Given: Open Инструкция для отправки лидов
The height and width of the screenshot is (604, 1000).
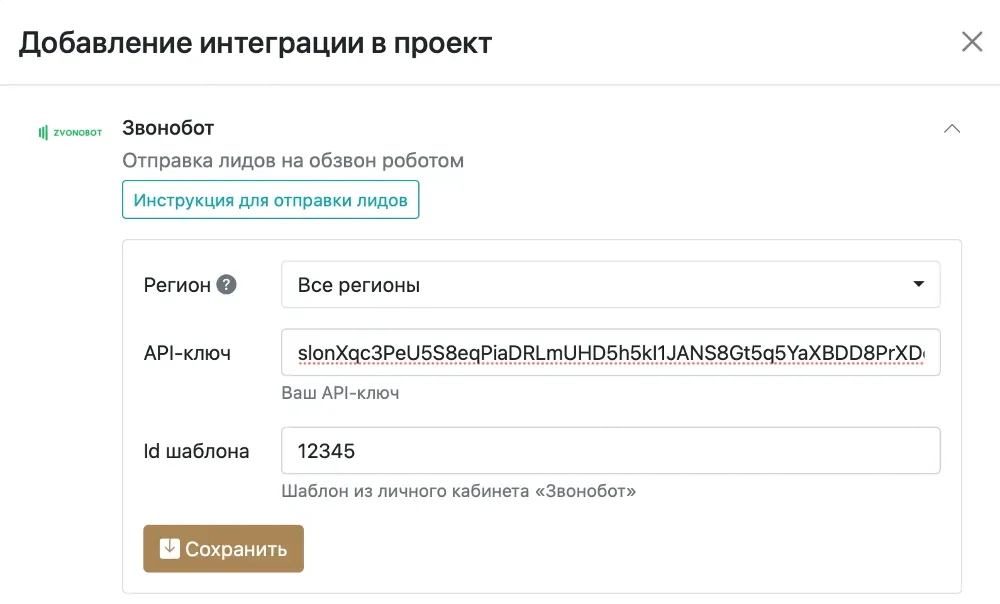Looking at the screenshot, I should (271, 200).
